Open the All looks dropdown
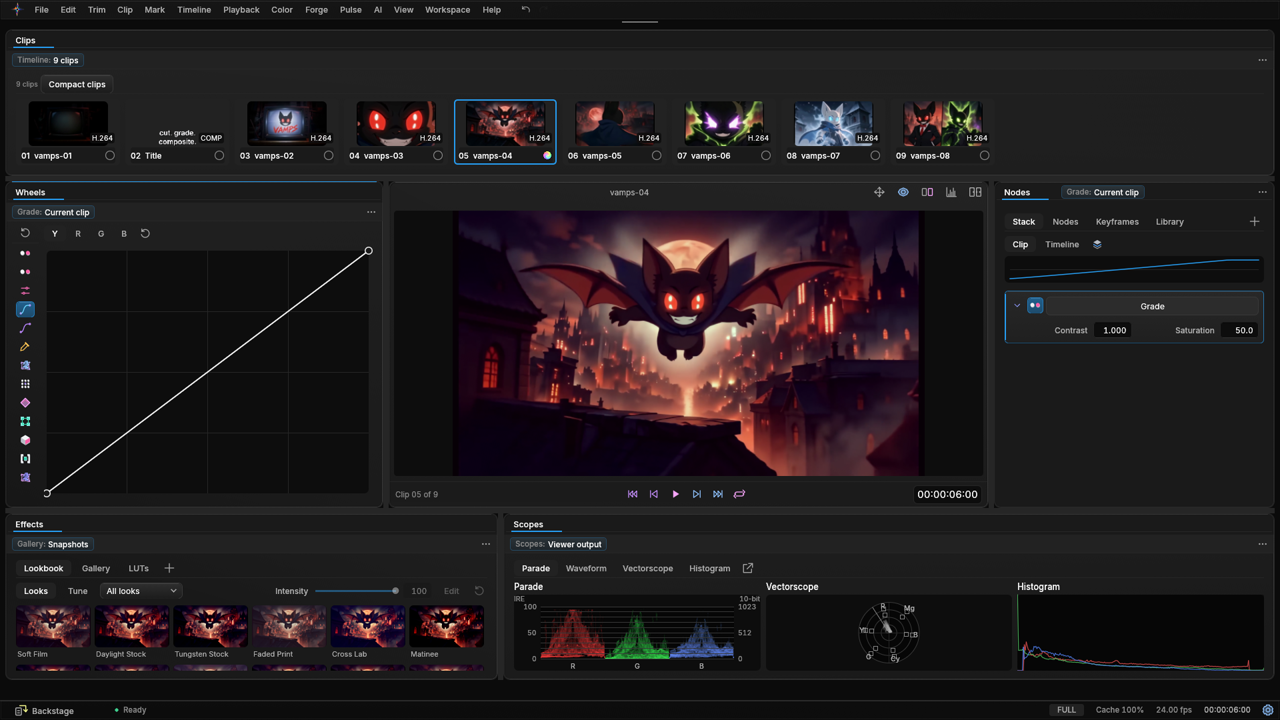This screenshot has width=1280, height=720. (x=141, y=591)
